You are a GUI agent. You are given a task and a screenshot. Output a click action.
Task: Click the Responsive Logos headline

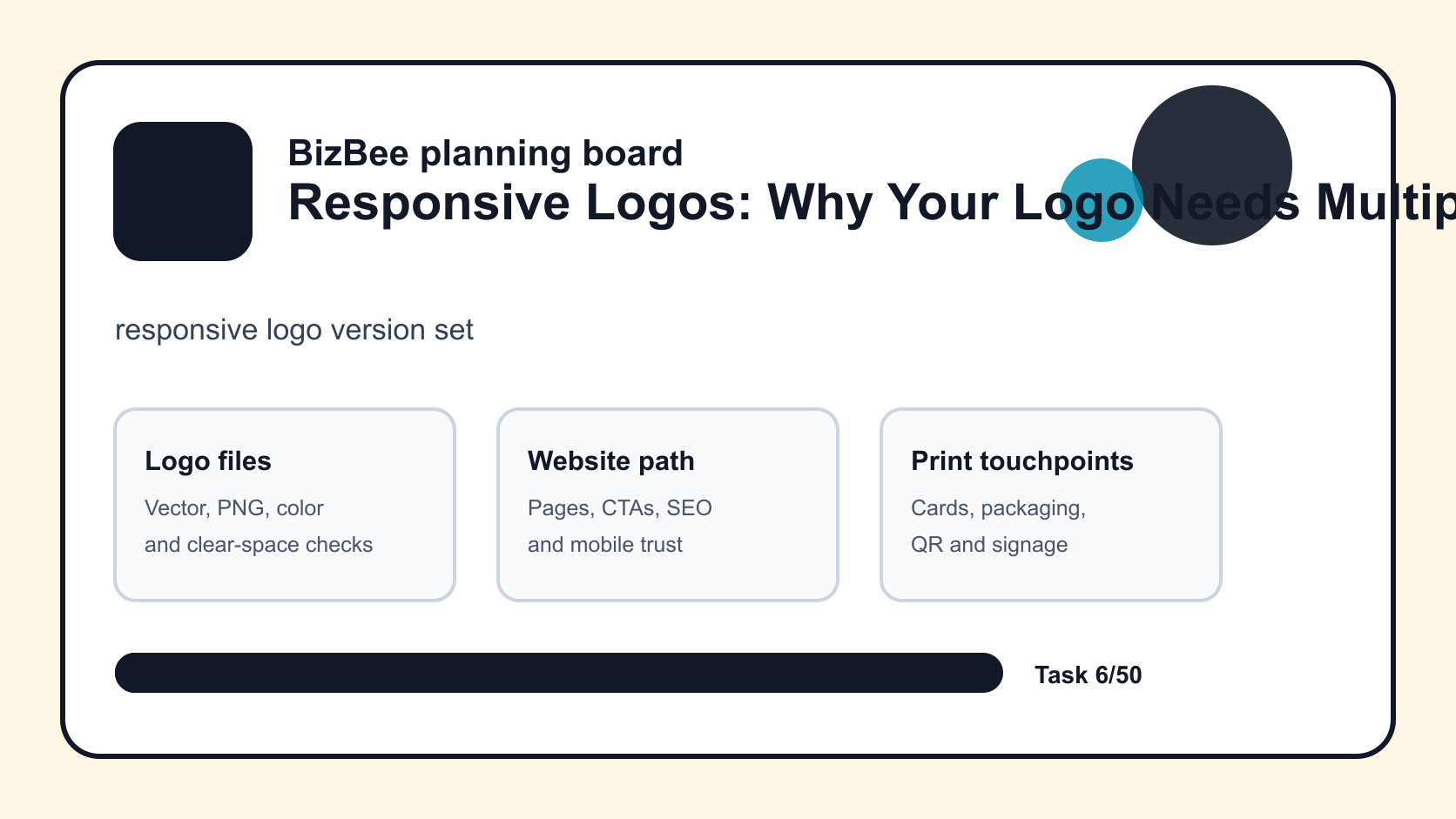(872, 203)
